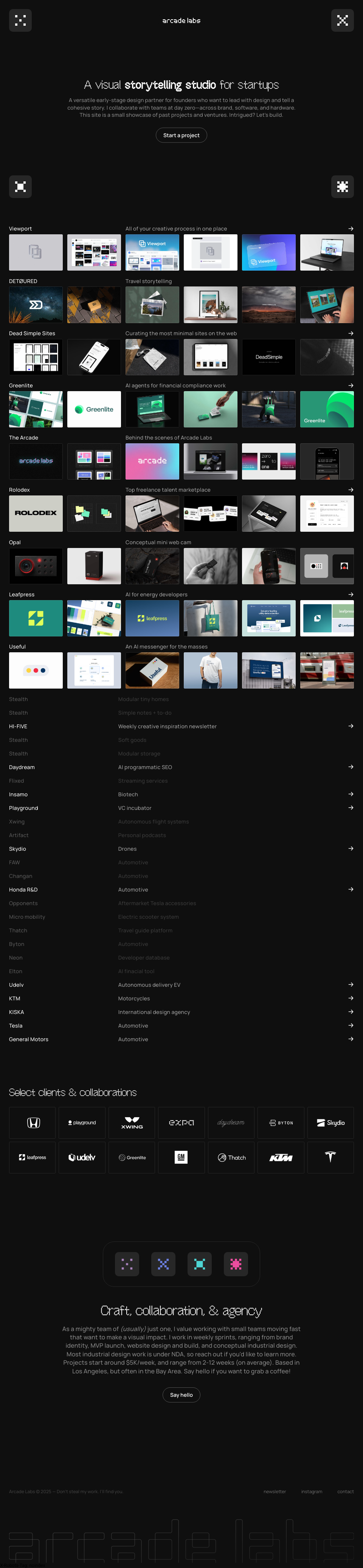363x1568 pixels.
Task: Click the top-left dotted pixel icon
Action: tap(20, 21)
